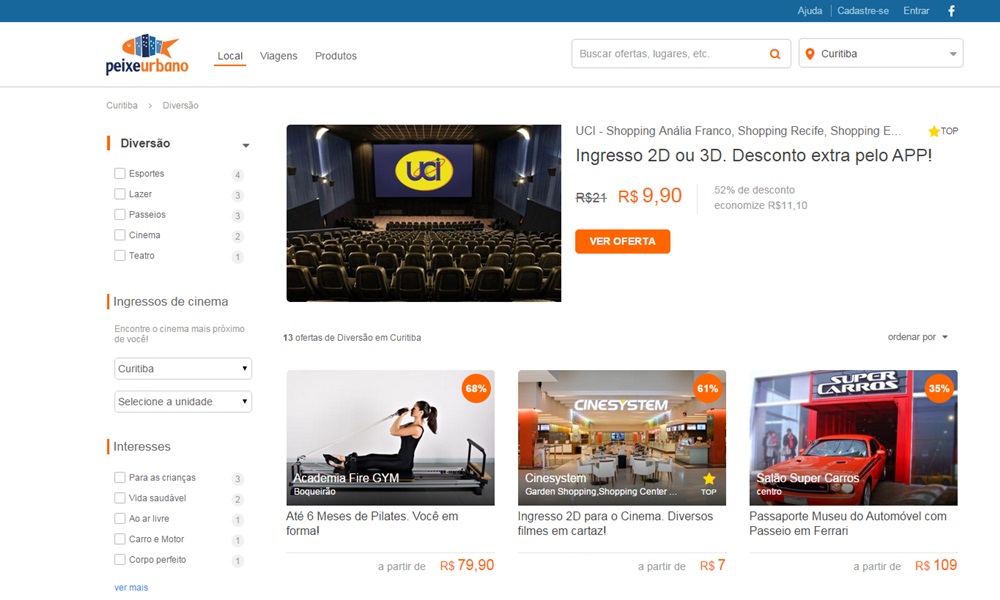1000x600 pixels.
Task: Click the R$ 109 Ferrari passport price
Action: [x=936, y=566]
